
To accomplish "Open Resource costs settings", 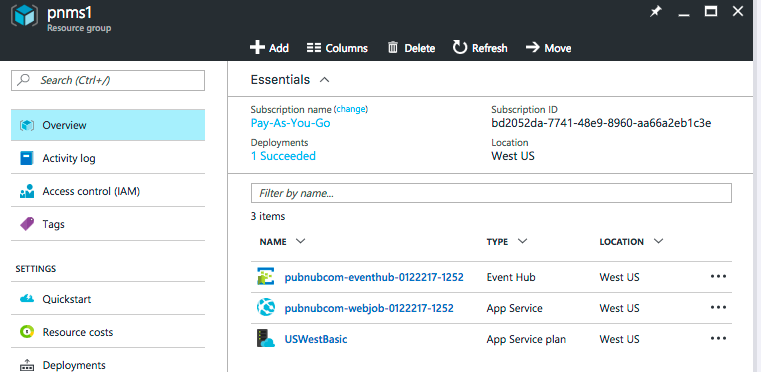I will coord(108,332).
